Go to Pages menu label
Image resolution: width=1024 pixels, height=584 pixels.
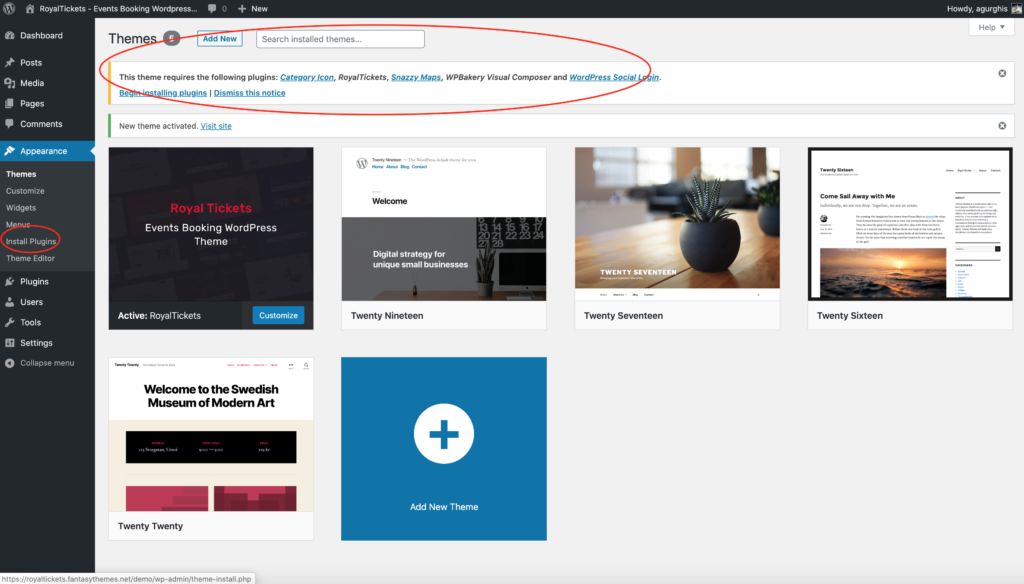click(x=32, y=103)
